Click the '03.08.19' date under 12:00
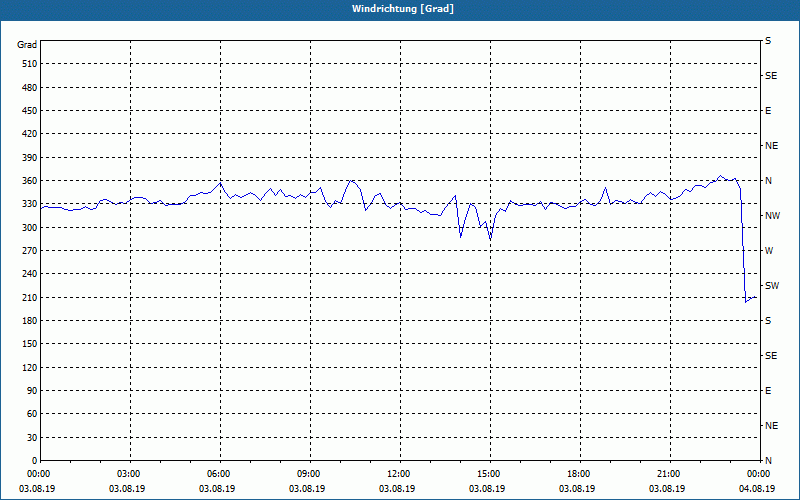Viewport: 800px width, 500px height. point(397,488)
